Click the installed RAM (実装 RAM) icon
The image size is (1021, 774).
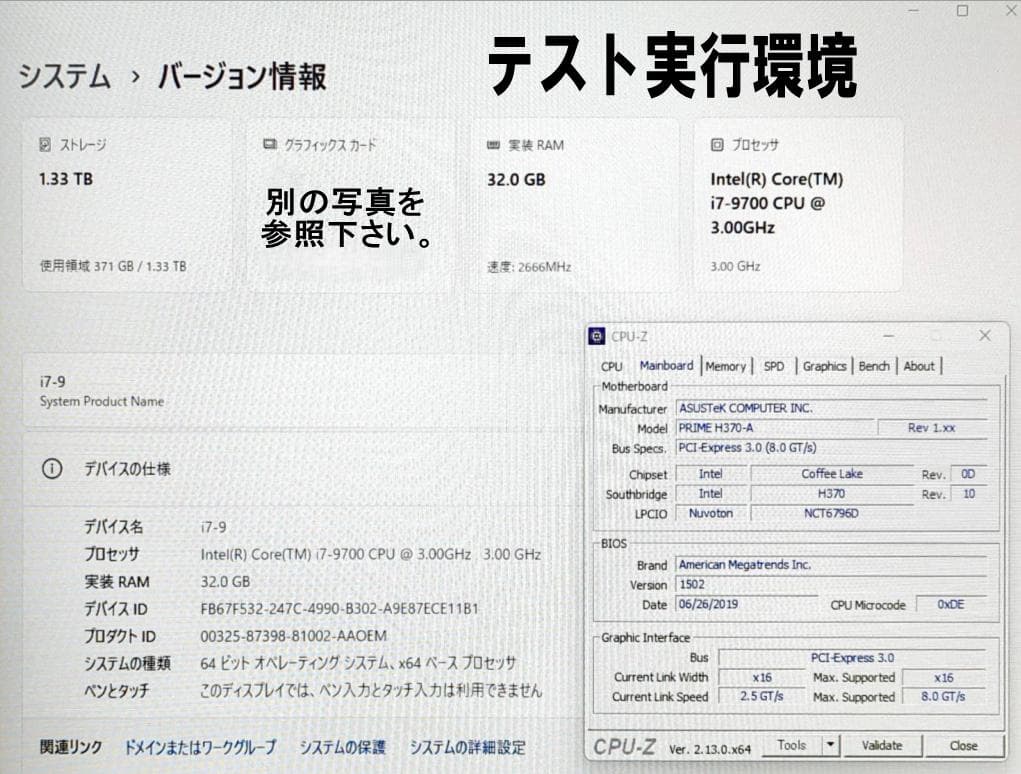[493, 145]
